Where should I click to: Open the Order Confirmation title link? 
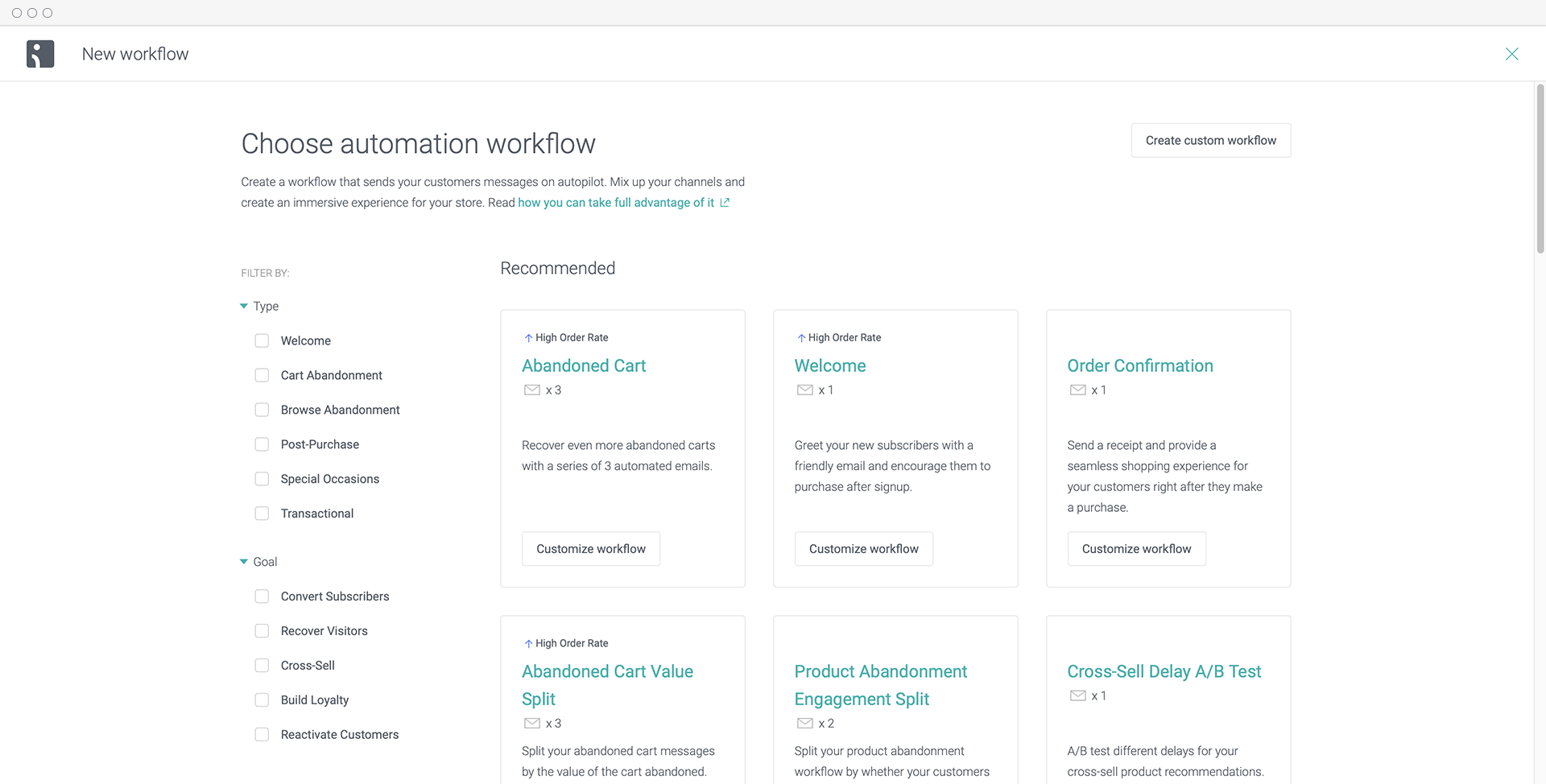click(x=1140, y=365)
